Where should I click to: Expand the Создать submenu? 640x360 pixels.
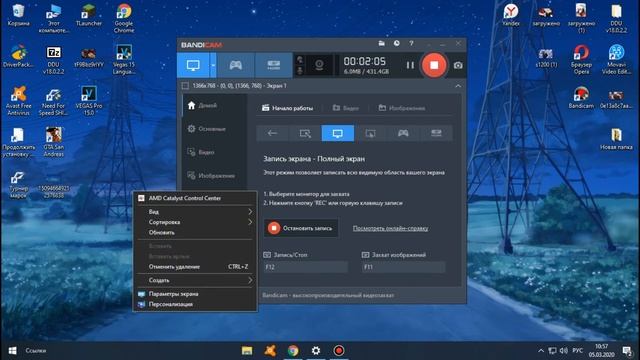pyautogui.click(x=195, y=280)
